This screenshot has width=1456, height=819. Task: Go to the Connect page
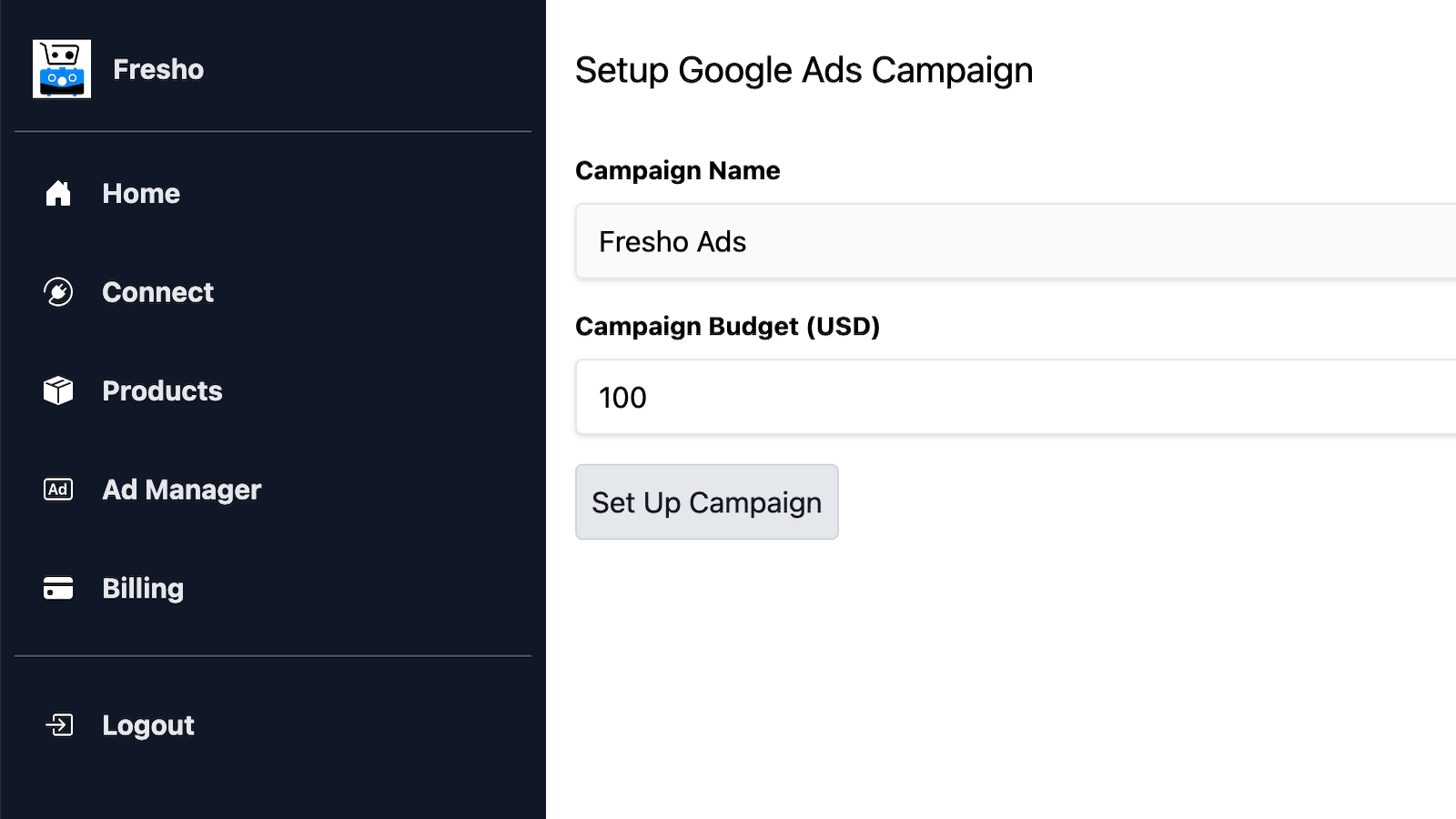coord(273,292)
